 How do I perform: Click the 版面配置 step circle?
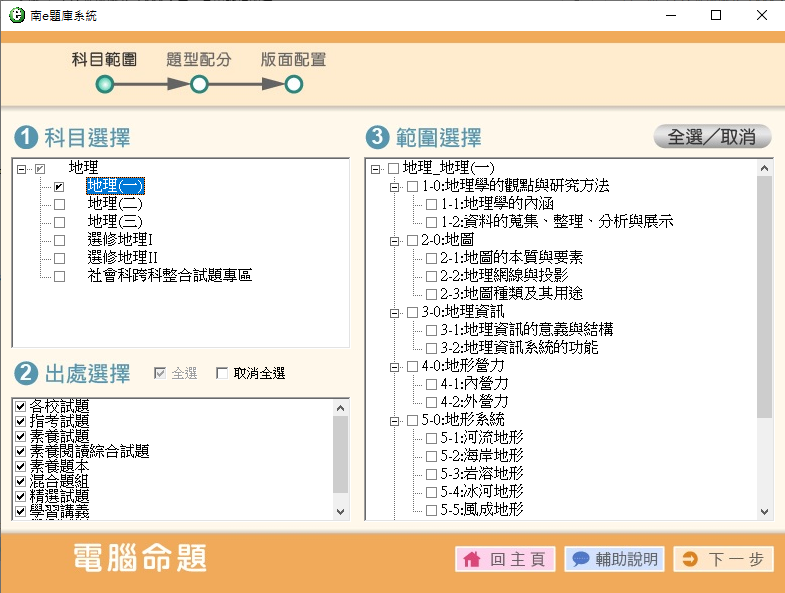(293, 85)
